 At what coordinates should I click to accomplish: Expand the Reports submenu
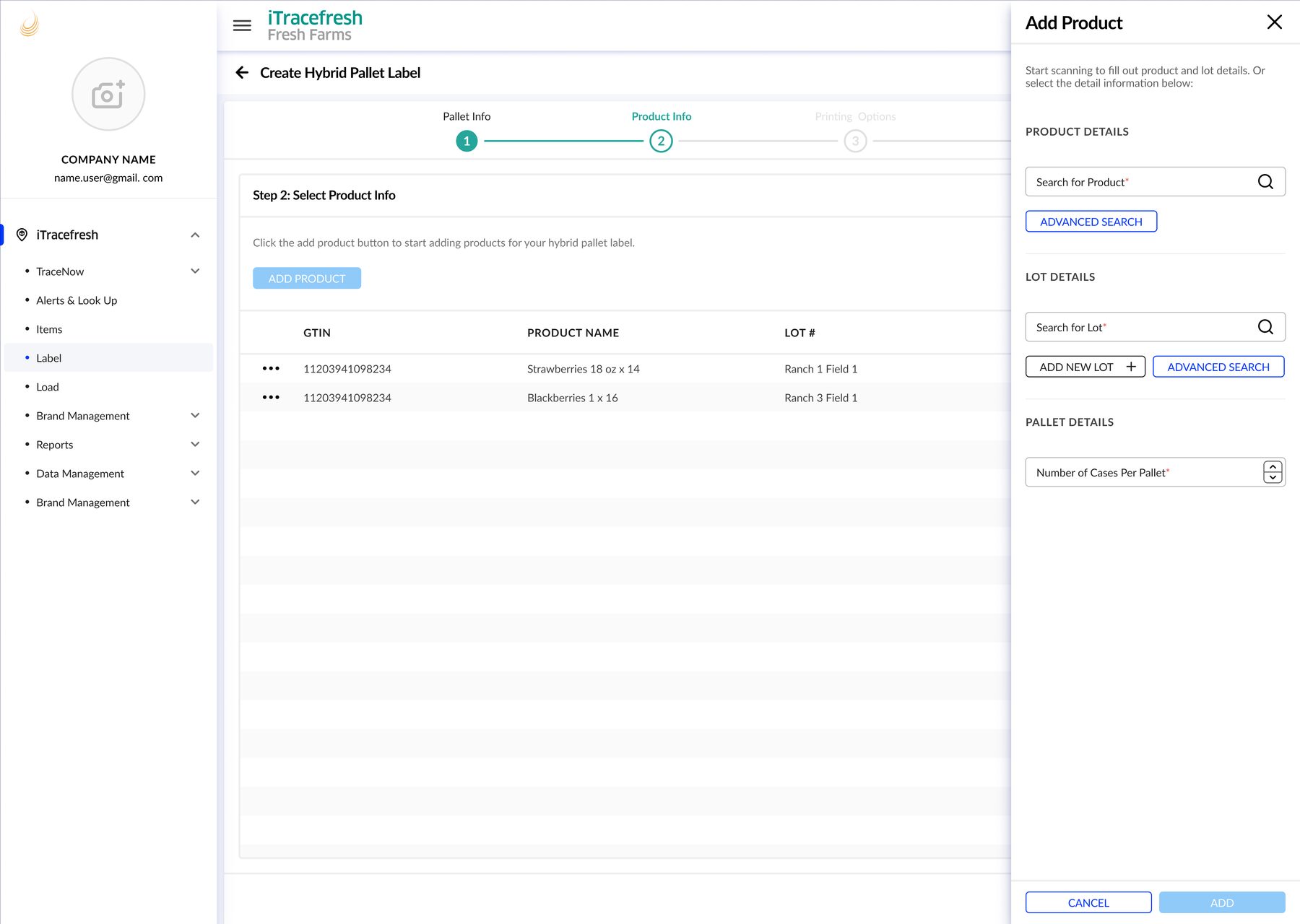pyautogui.click(x=195, y=444)
